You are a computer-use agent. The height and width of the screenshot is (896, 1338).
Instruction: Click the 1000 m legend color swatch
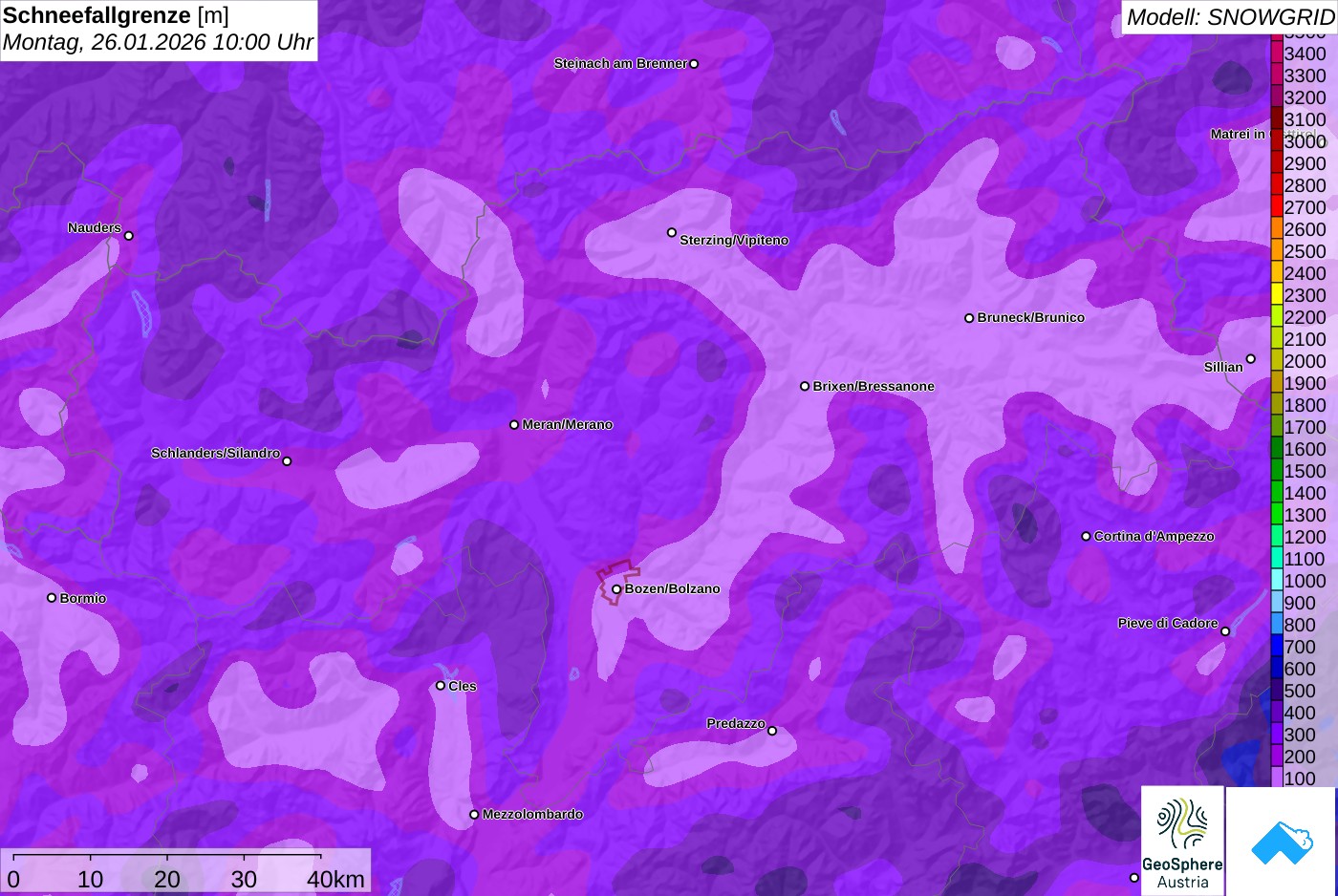1277,581
